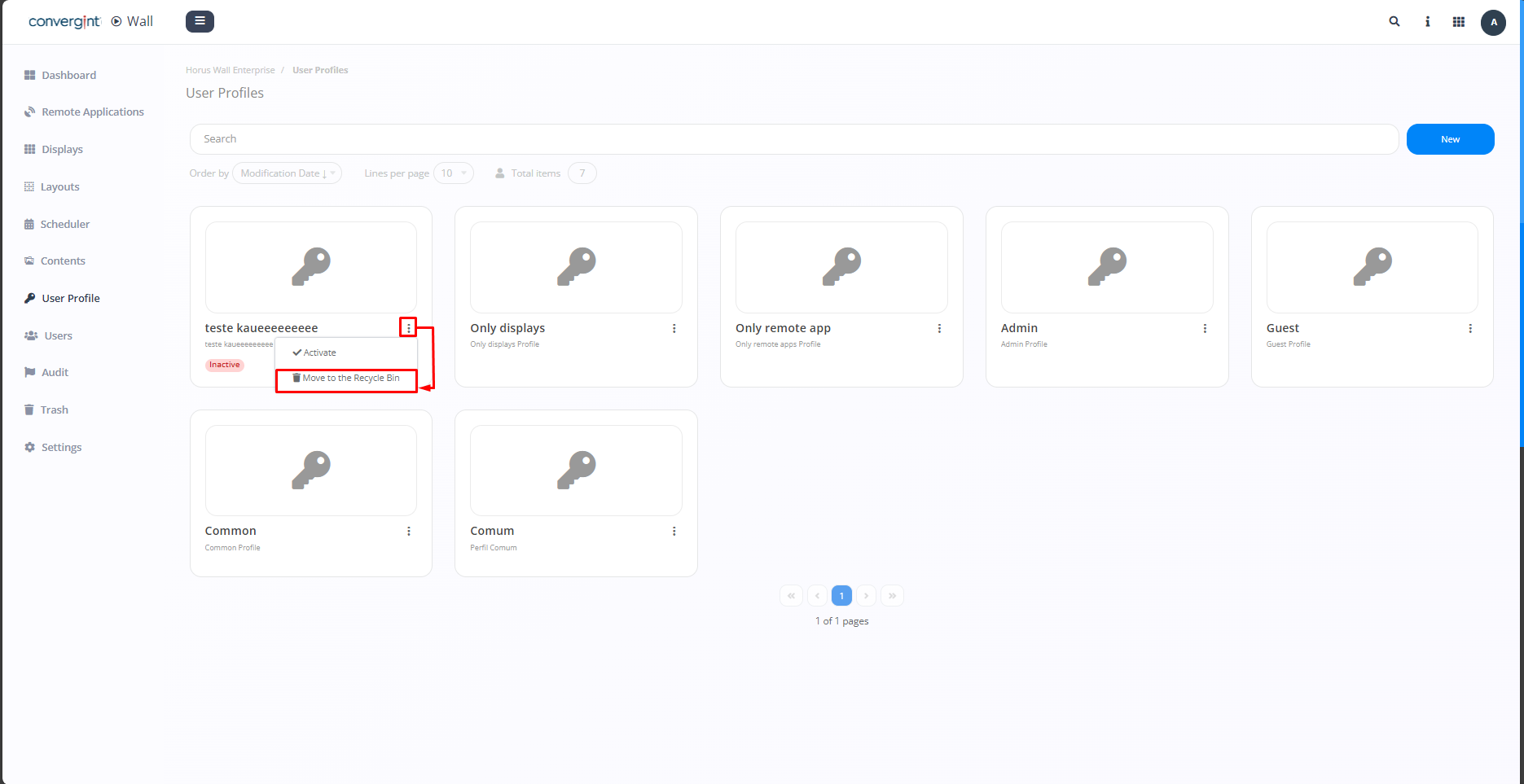The height and width of the screenshot is (784, 1524).
Task: Open the Dashboard sidebar icon
Action: click(x=29, y=74)
